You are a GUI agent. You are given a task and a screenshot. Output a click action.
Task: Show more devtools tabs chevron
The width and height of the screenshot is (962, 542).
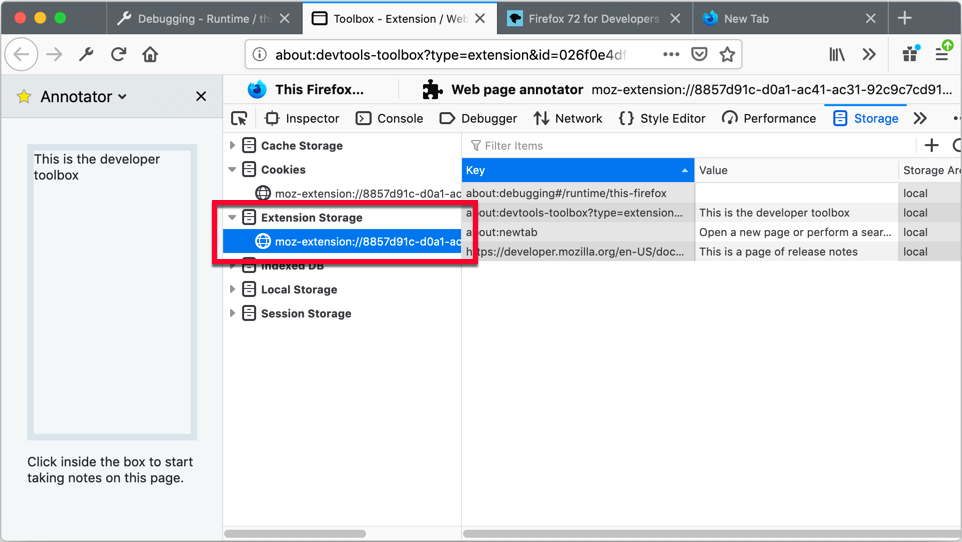(920, 118)
